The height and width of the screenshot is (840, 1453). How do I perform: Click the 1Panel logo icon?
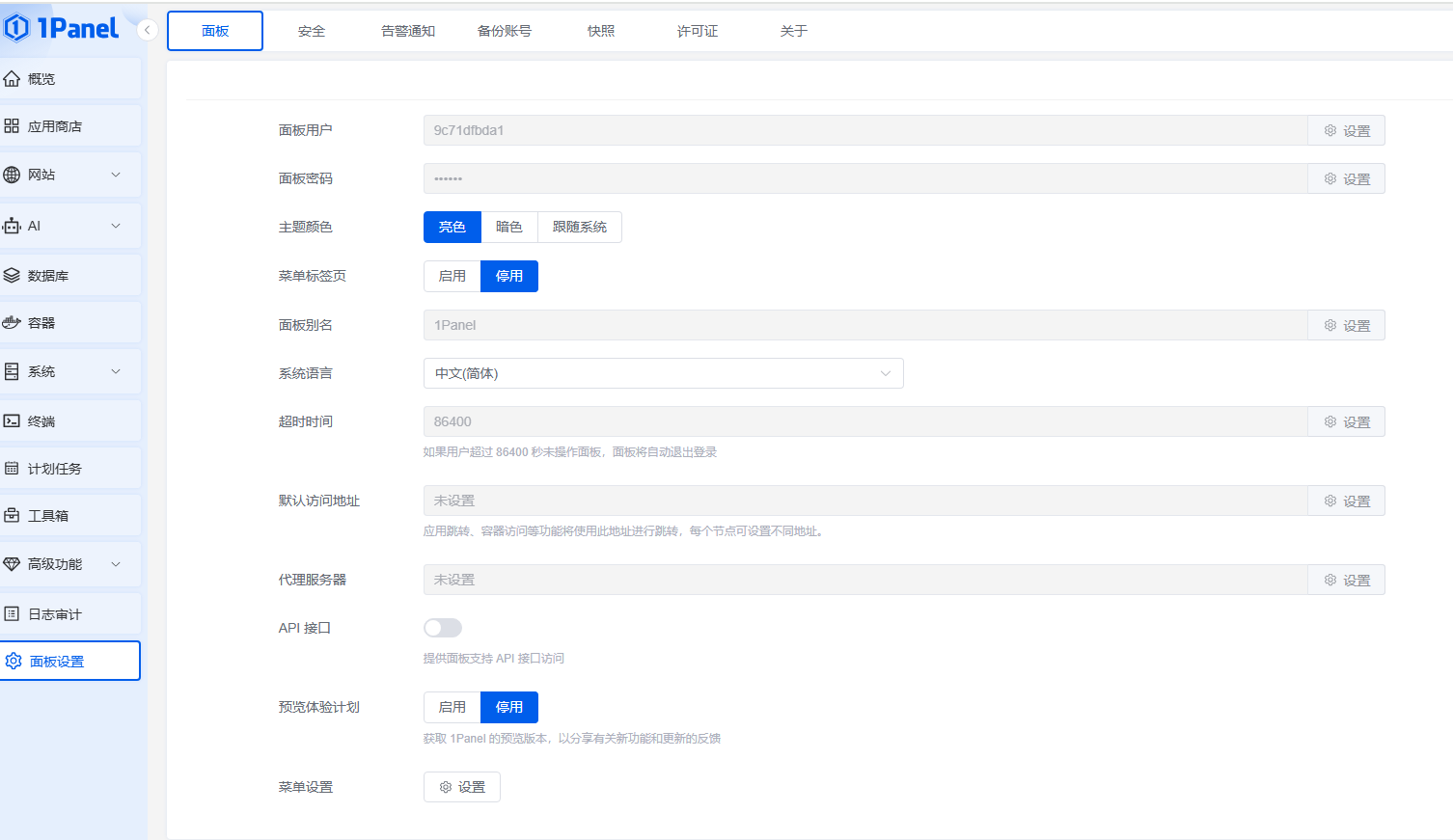16,28
